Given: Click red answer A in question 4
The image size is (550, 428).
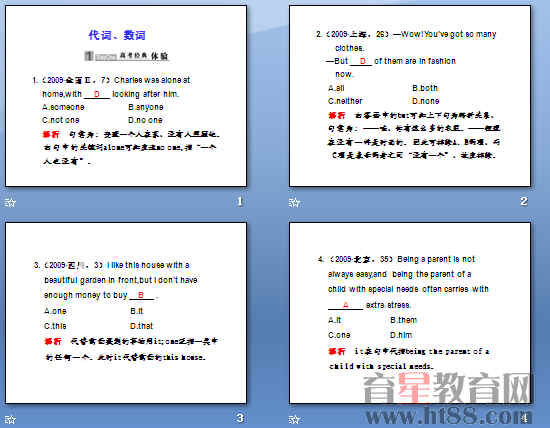Looking at the screenshot, I should click(x=346, y=305).
